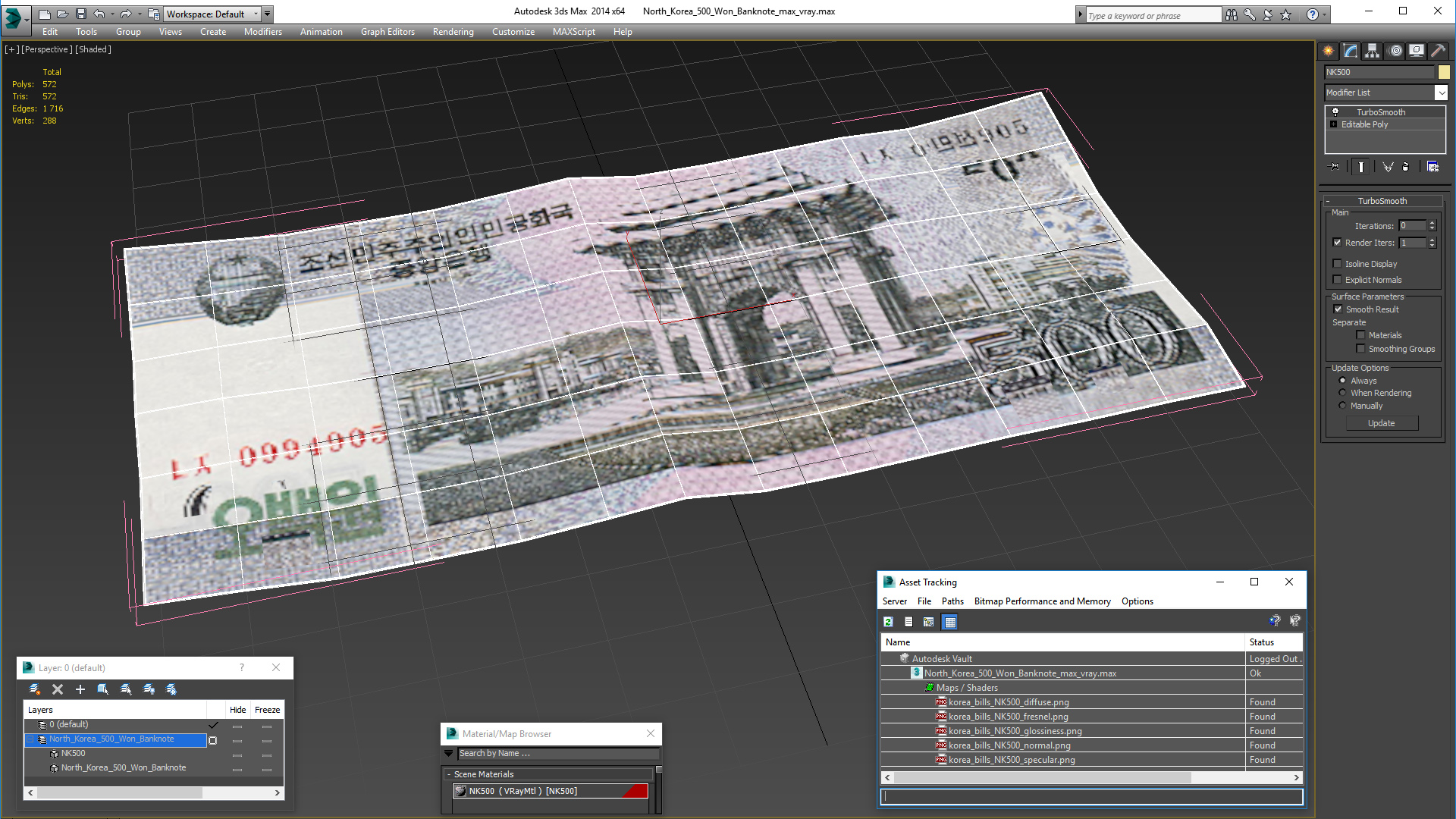
Task: Click the Iterations spinner arrows
Action: click(x=1432, y=226)
